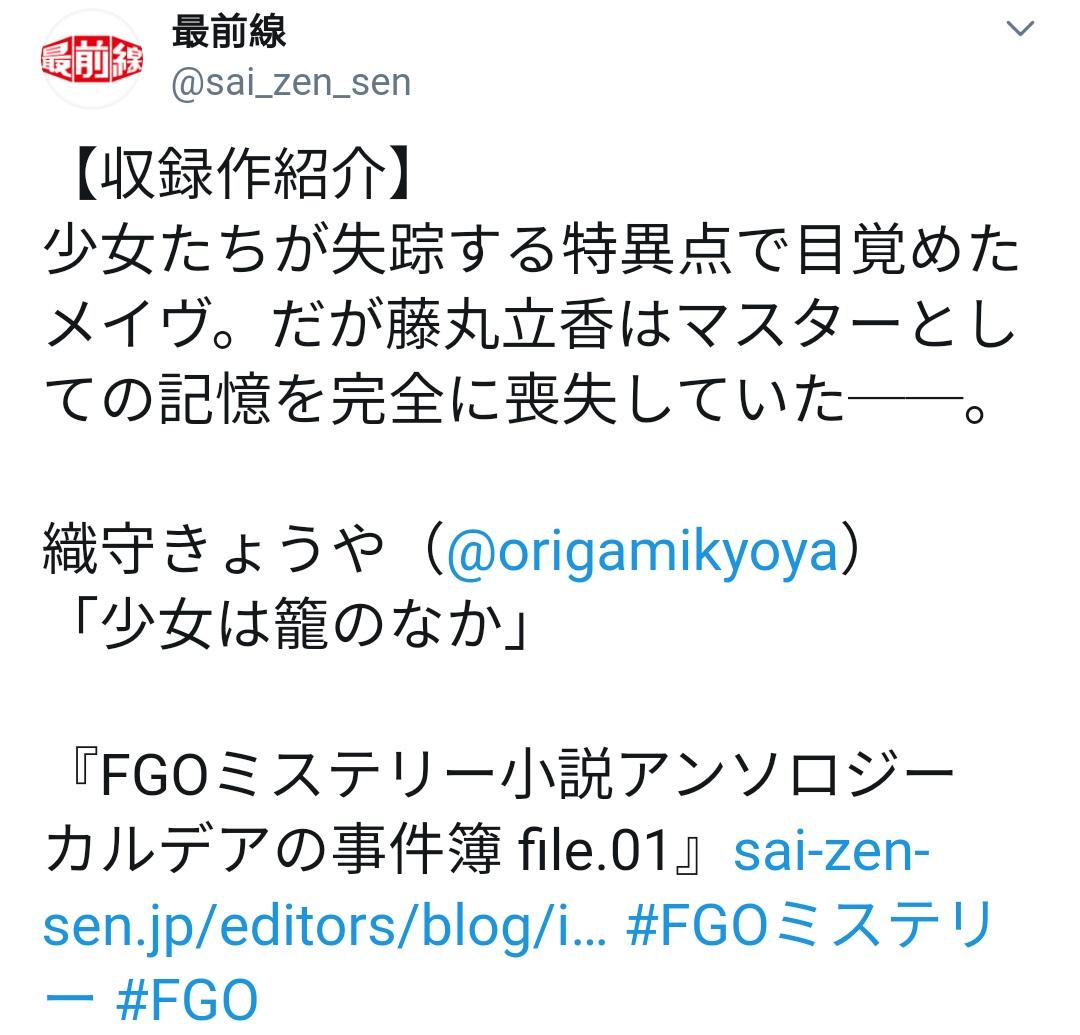
Task: Open the 最前線 display name profile
Action: 229,32
